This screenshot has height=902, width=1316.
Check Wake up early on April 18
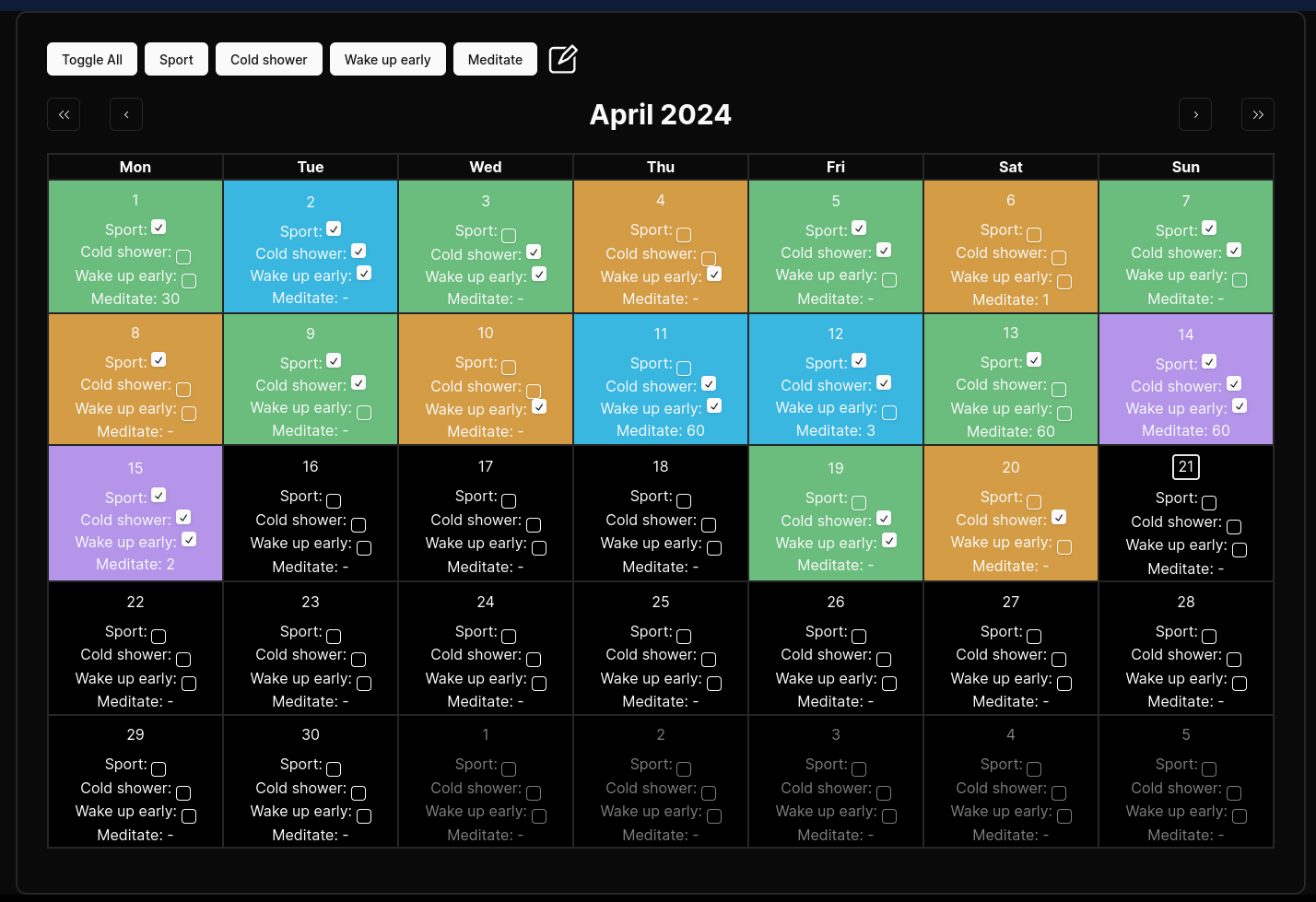[714, 548]
